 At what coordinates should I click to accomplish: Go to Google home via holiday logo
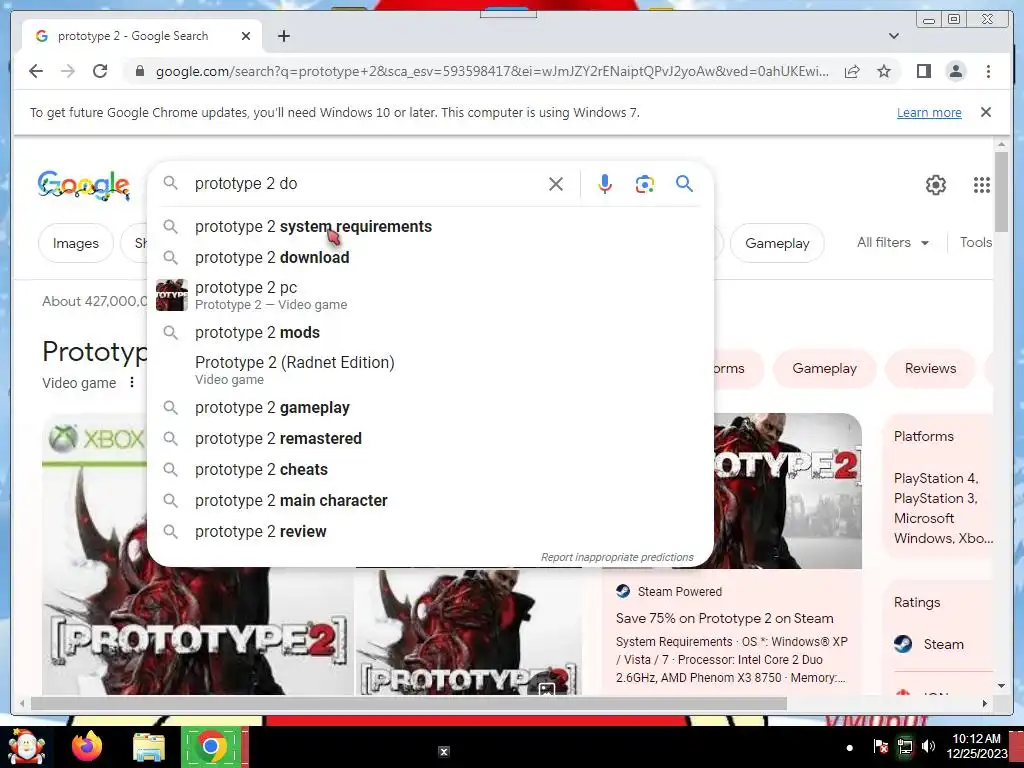tap(84, 185)
